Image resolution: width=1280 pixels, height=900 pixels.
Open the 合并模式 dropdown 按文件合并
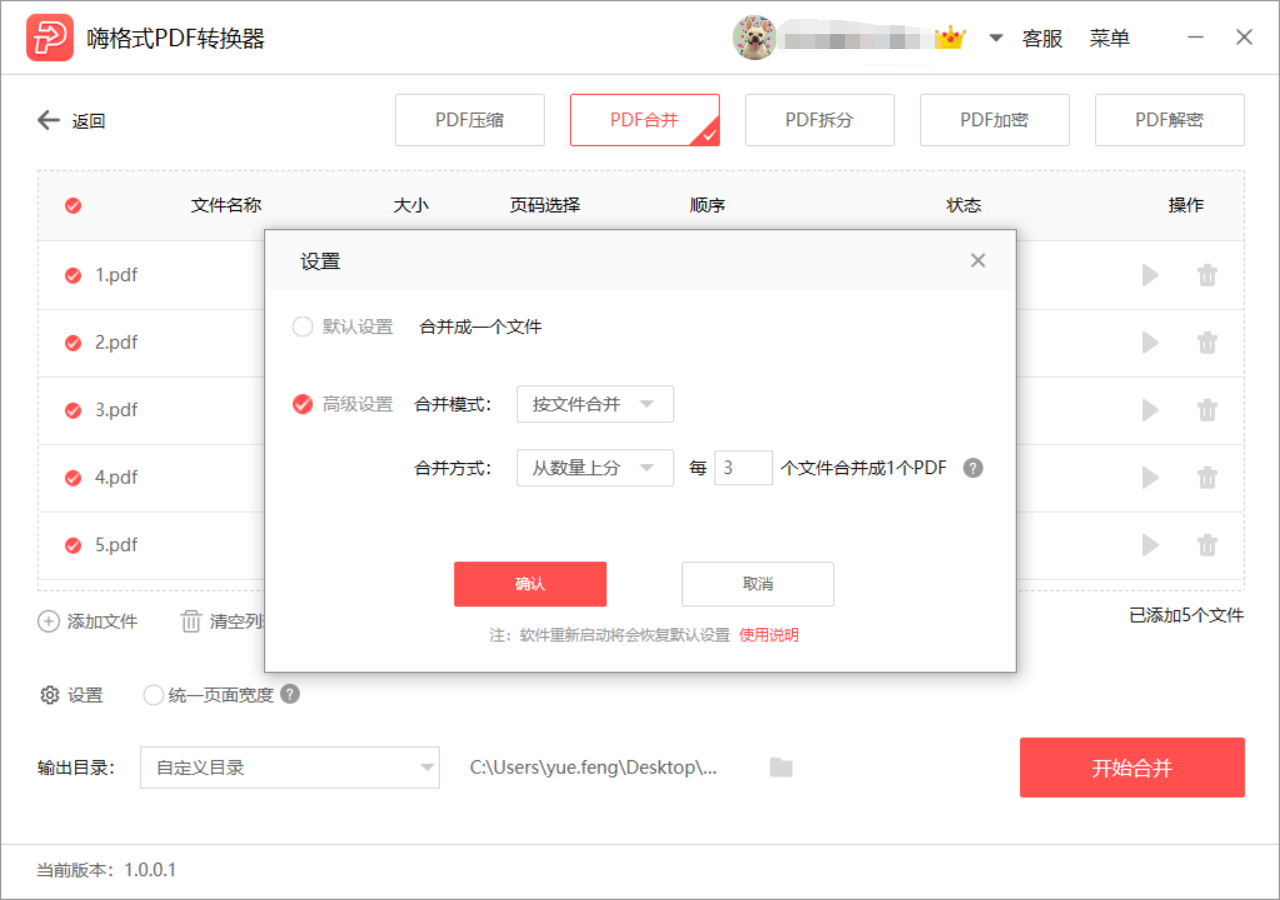tap(595, 405)
